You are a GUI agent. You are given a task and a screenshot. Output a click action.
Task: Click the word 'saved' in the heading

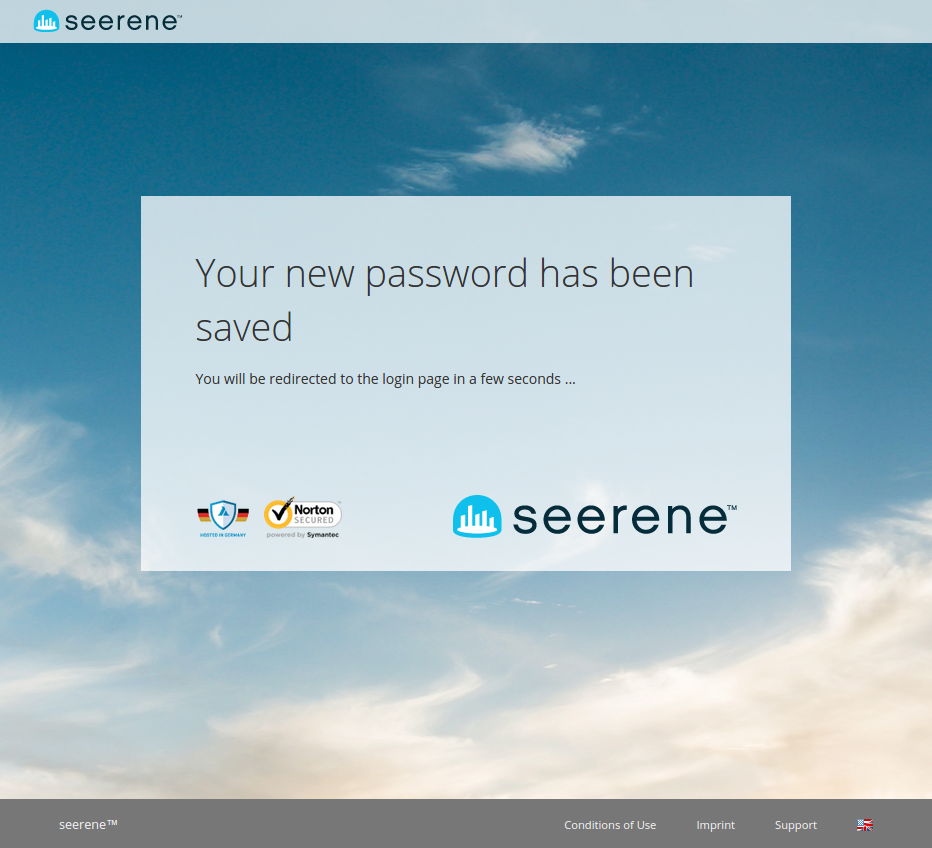point(244,327)
